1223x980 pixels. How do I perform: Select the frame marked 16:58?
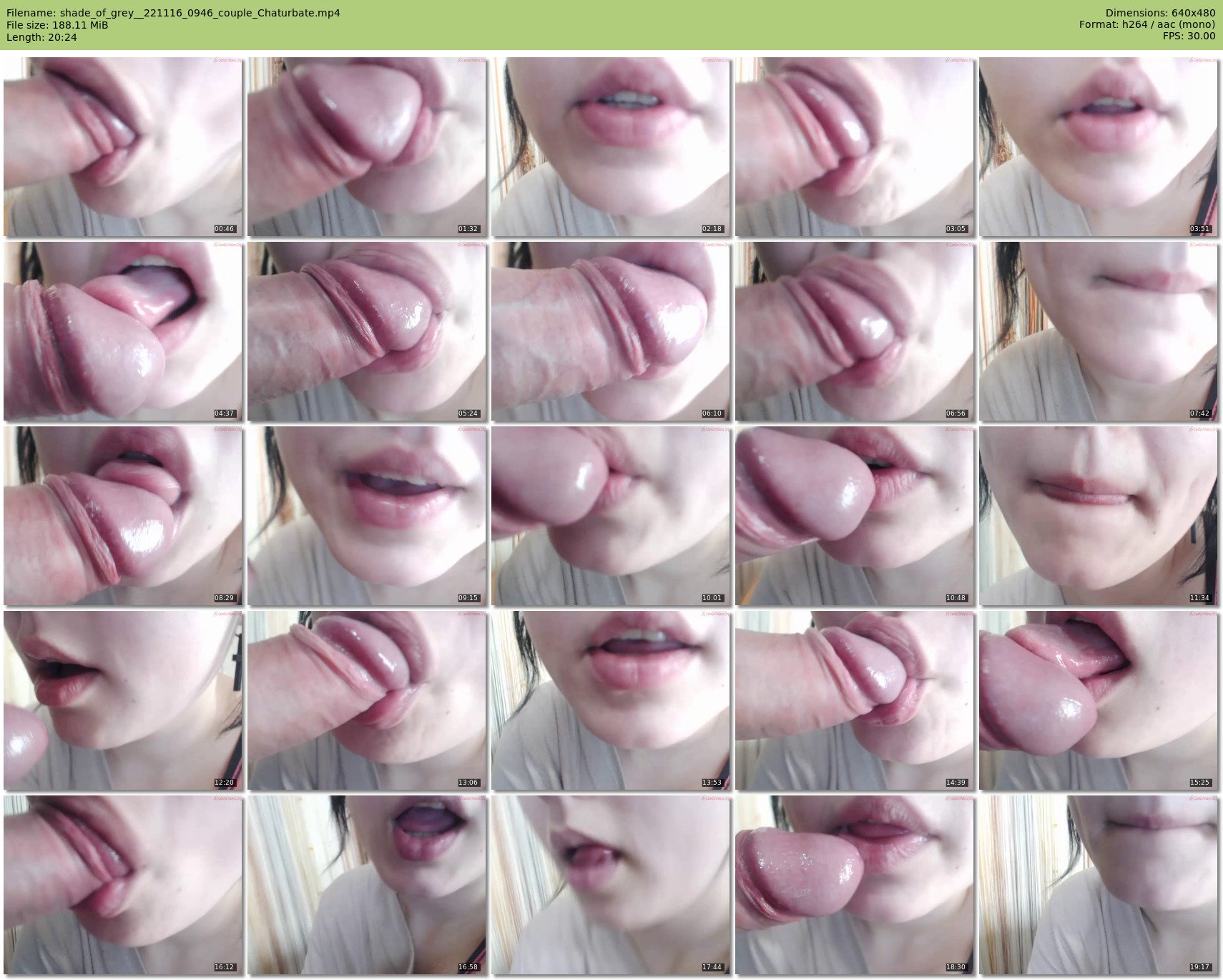(x=367, y=885)
